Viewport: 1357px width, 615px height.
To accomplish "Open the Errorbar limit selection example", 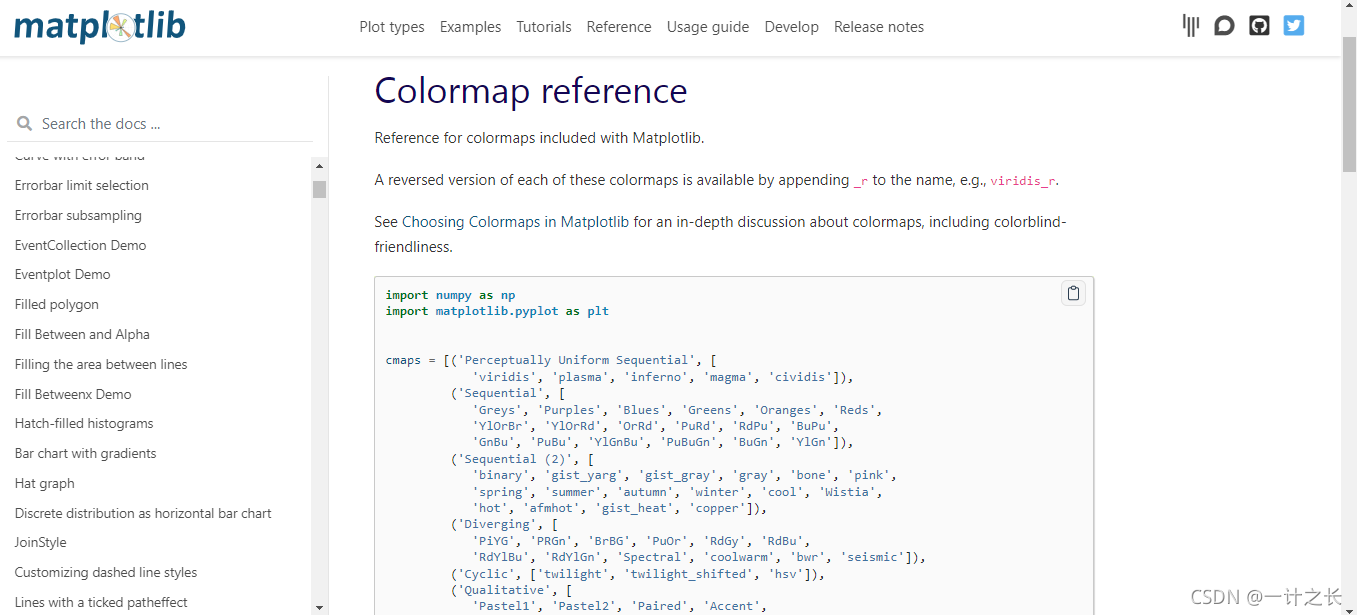I will (82, 185).
